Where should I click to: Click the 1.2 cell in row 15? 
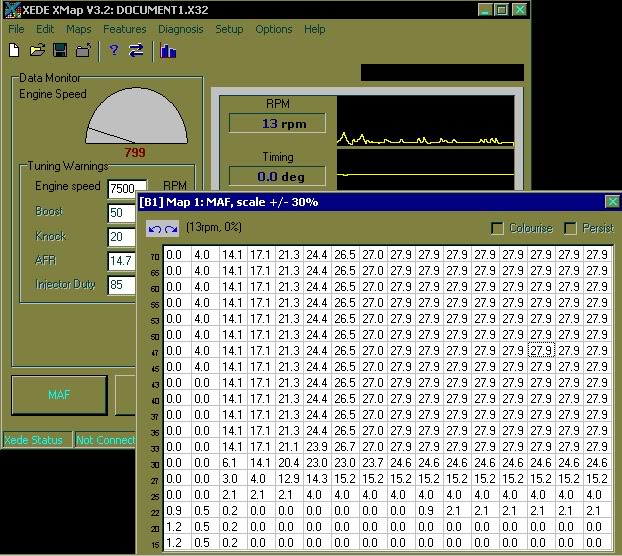point(177,543)
